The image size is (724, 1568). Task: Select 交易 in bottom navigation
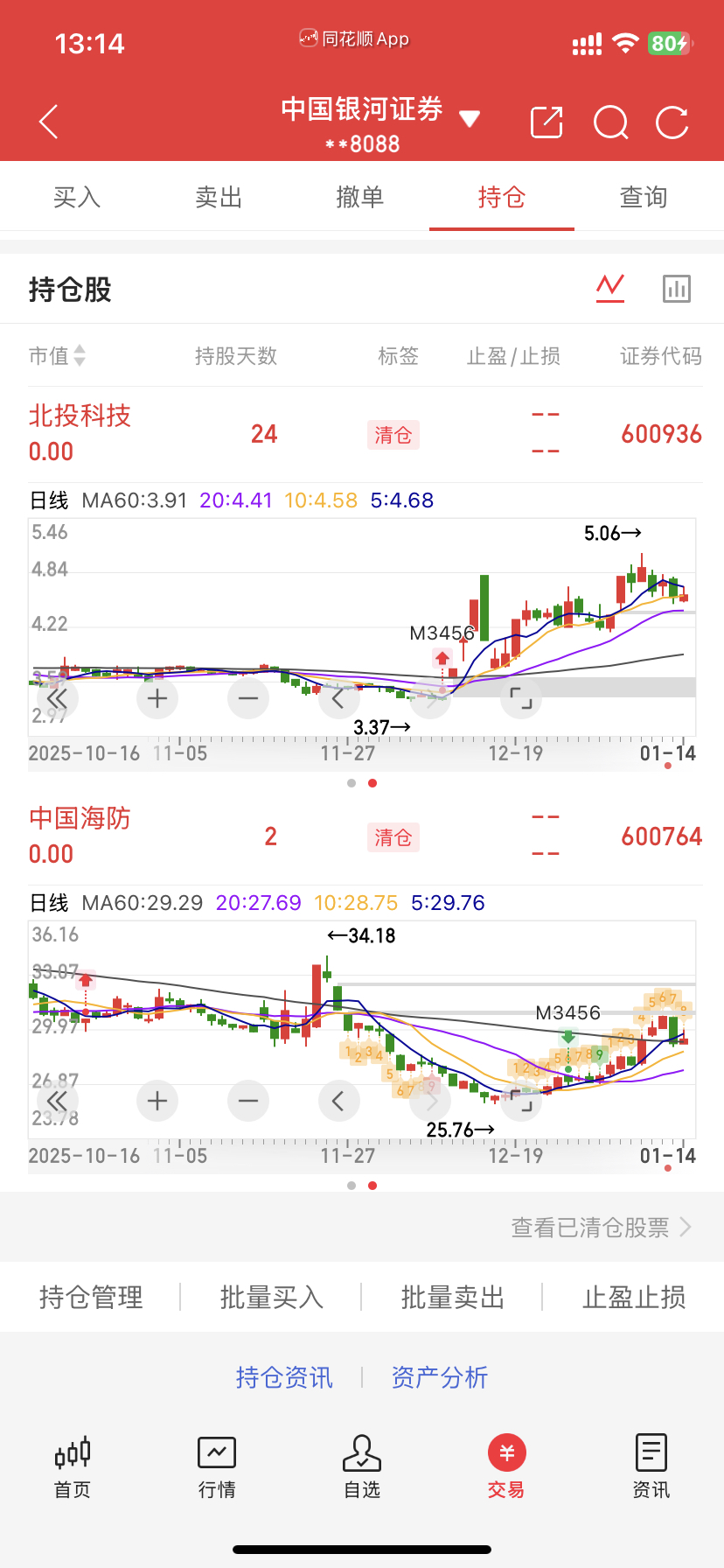click(x=506, y=1467)
